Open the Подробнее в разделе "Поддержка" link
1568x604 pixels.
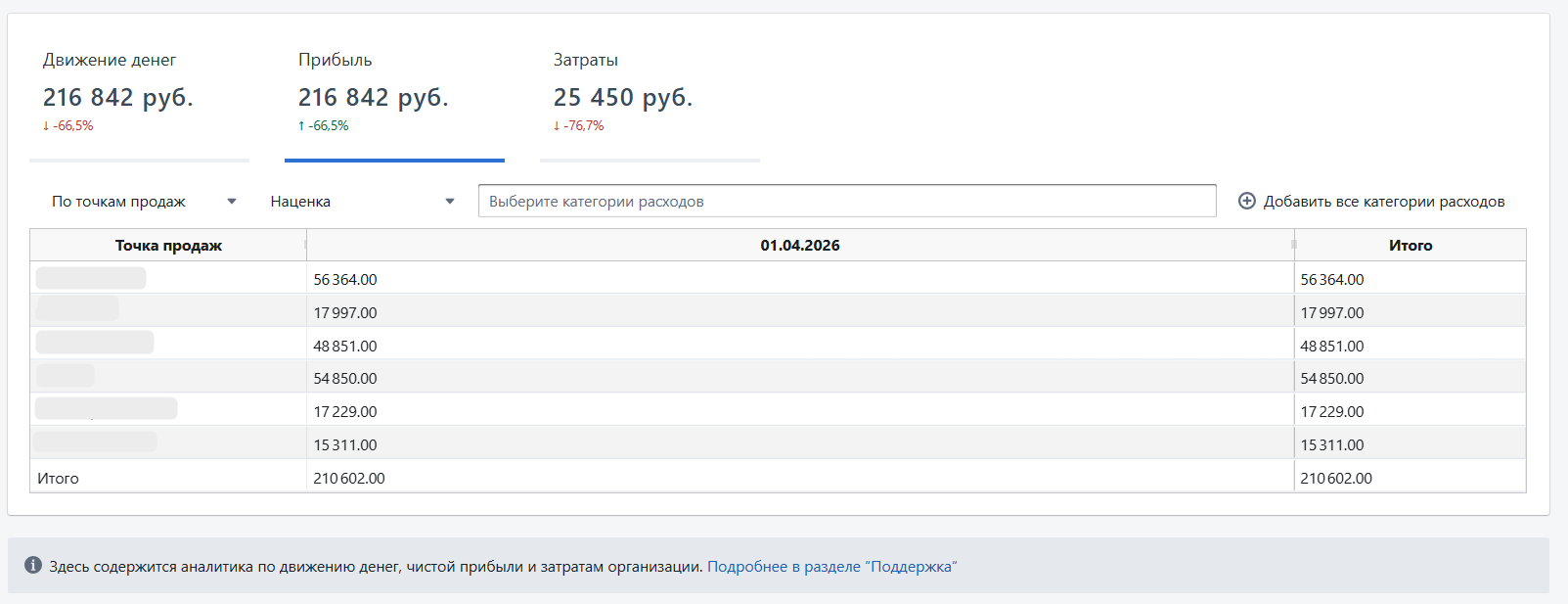[831, 567]
